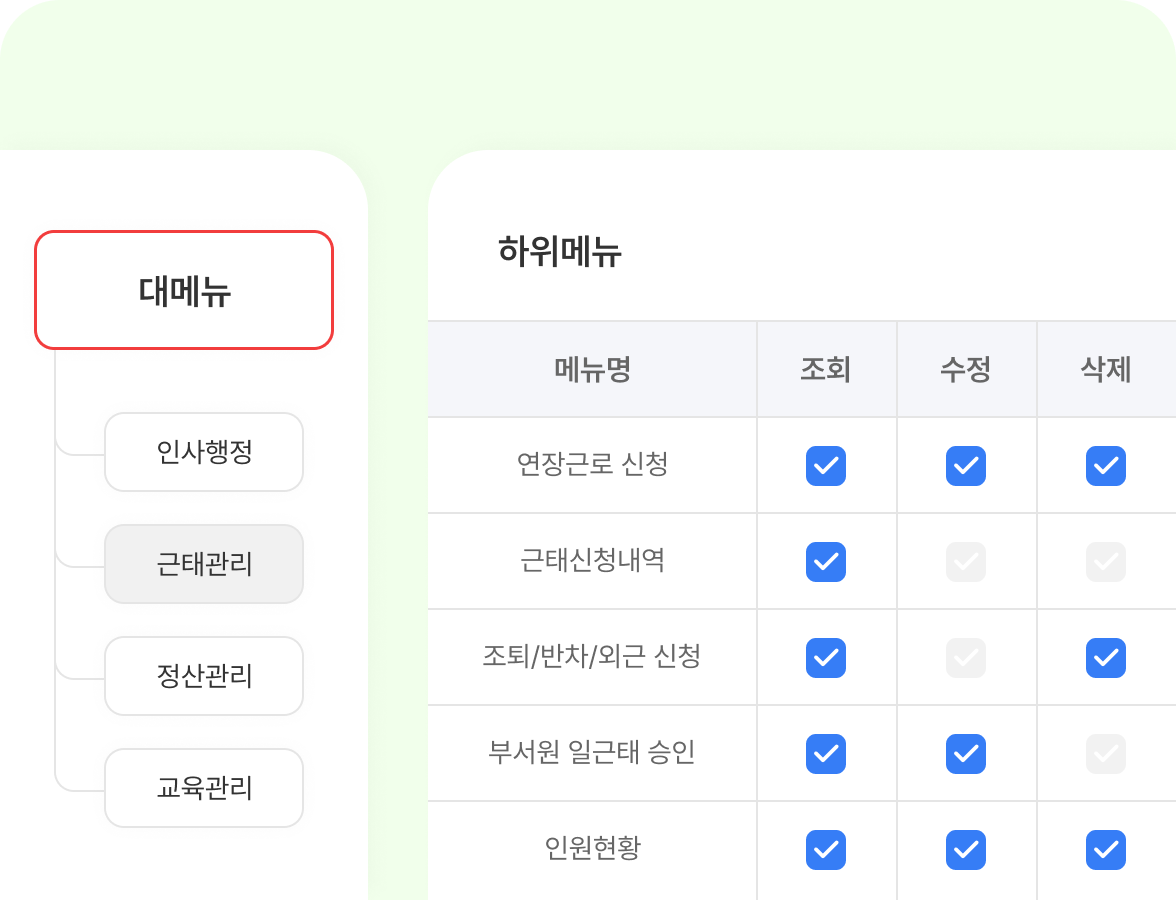The image size is (1176, 900).
Task: Disable 조회 for 부서원 일근태 승인
Action: click(825, 753)
